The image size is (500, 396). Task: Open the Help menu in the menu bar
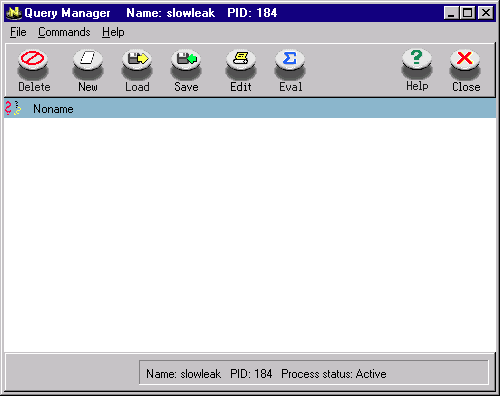113,32
